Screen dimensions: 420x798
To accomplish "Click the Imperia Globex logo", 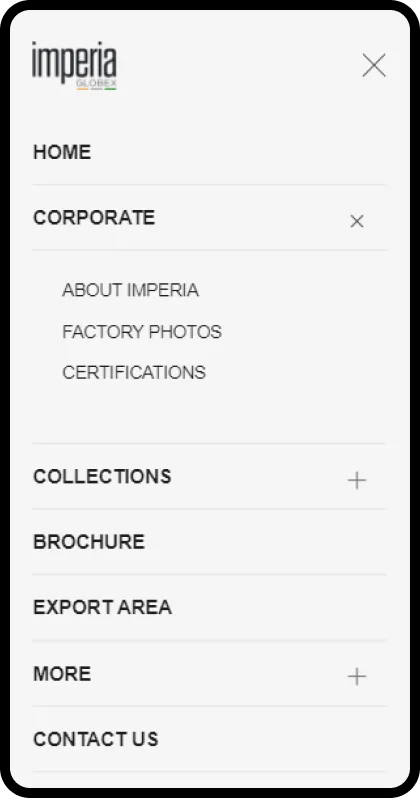I will click(x=74, y=65).
